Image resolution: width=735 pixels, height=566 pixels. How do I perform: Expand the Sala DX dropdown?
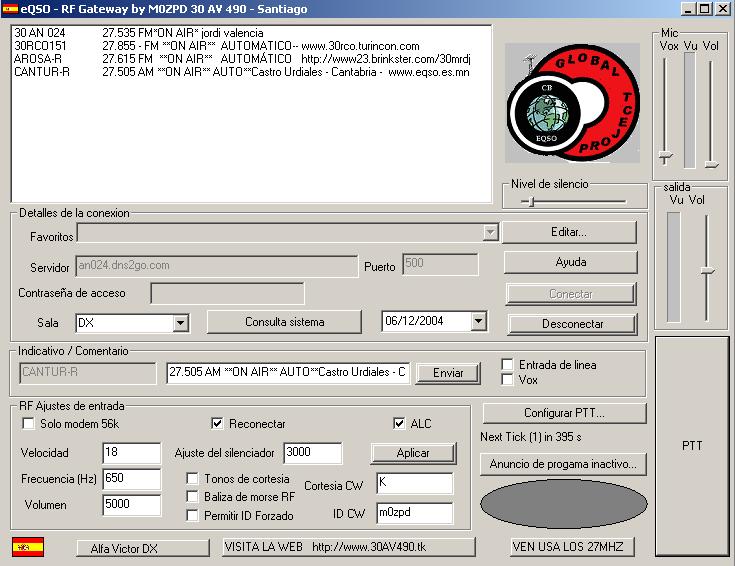click(x=180, y=323)
